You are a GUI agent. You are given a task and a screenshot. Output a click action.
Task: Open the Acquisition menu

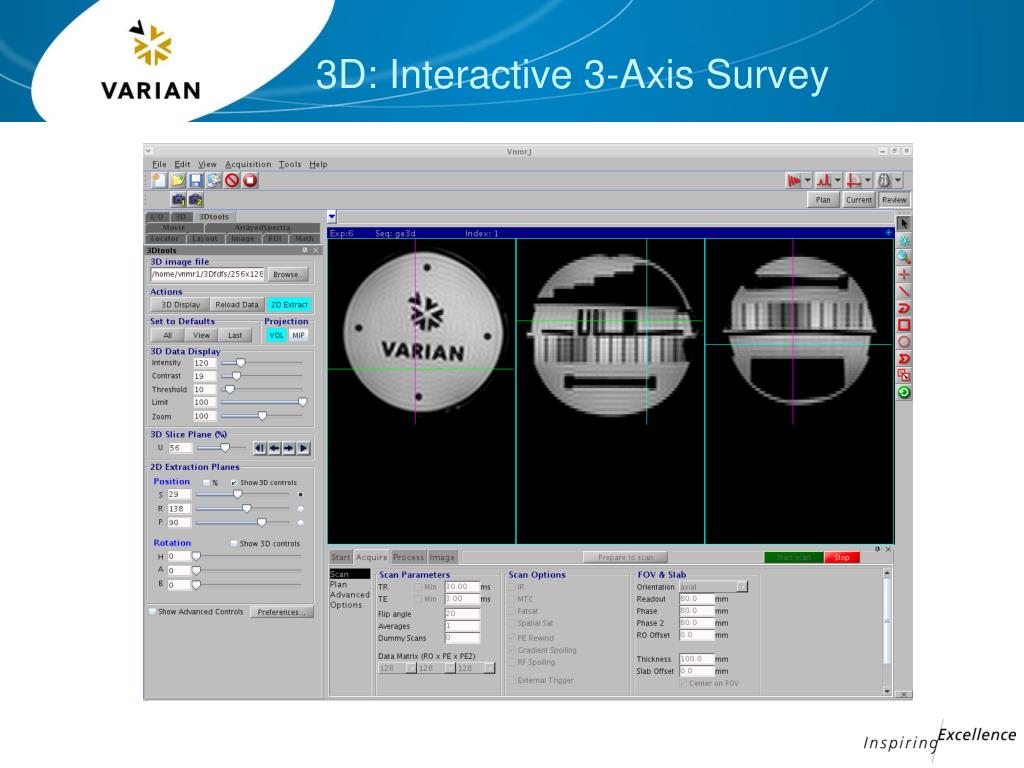click(248, 165)
